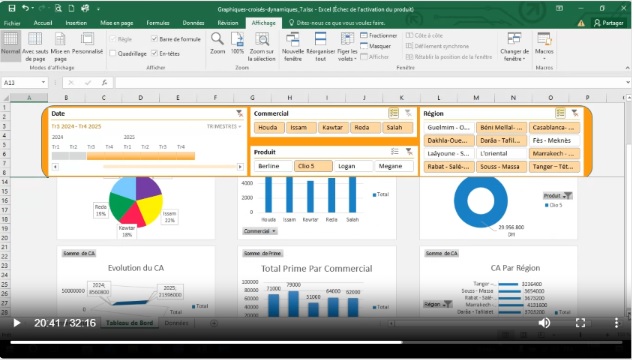Click the Save icon in quick access toolbar

point(12,8)
